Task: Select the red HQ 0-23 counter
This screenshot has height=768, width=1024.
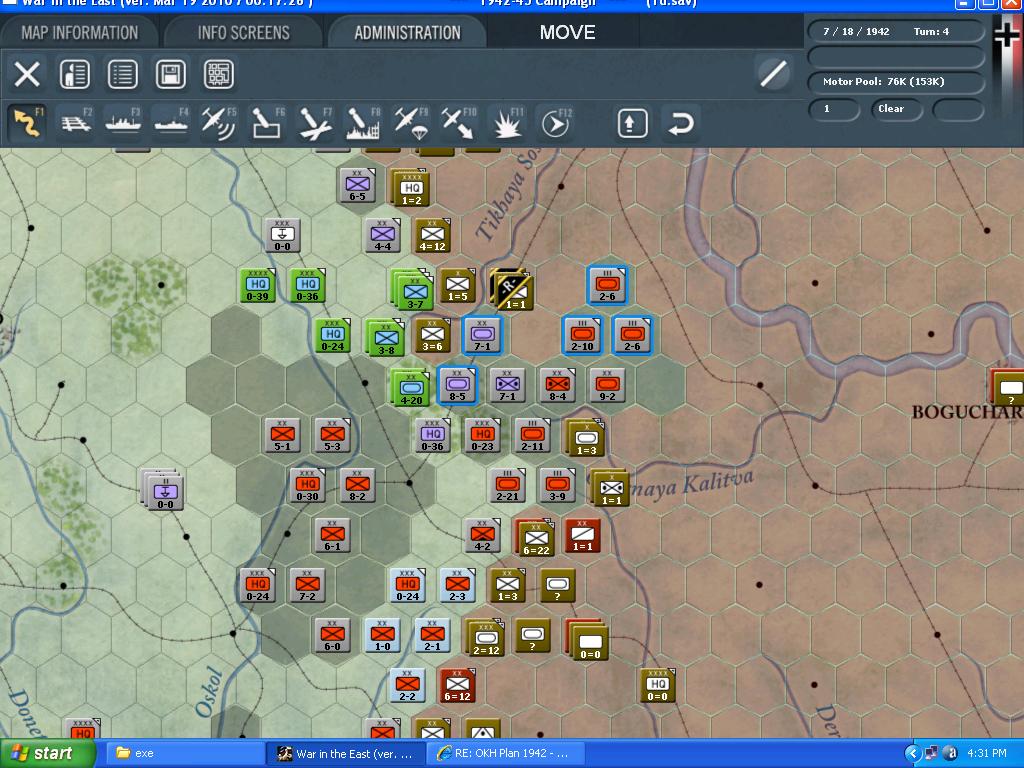Action: click(483, 436)
